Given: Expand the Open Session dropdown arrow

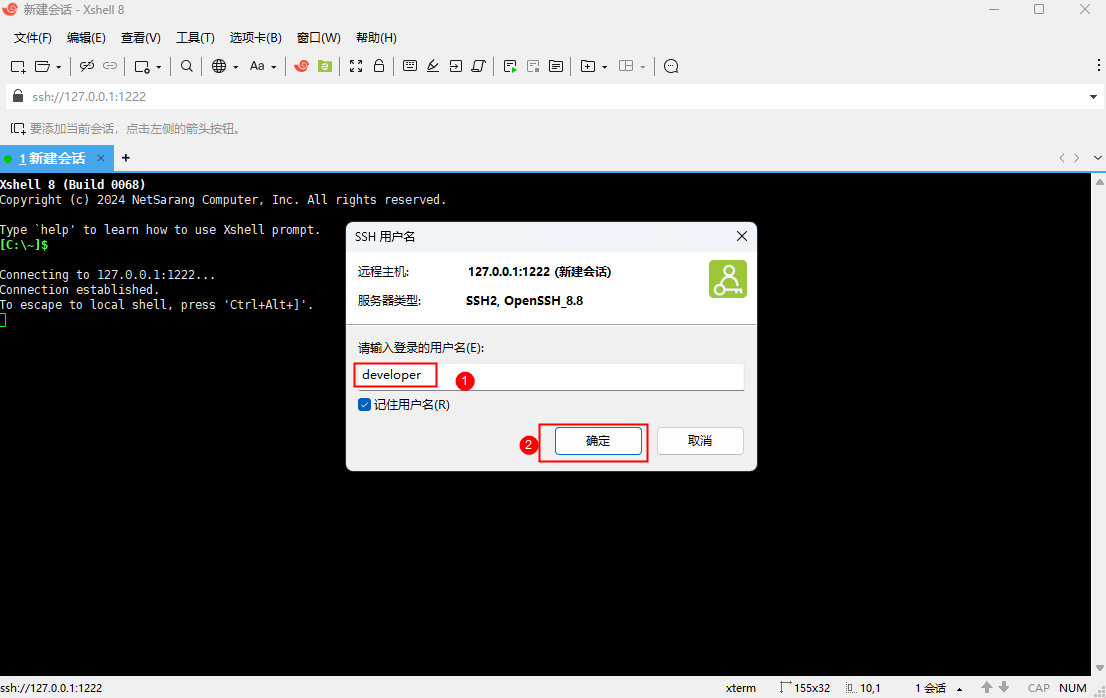Looking at the screenshot, I should (59, 67).
